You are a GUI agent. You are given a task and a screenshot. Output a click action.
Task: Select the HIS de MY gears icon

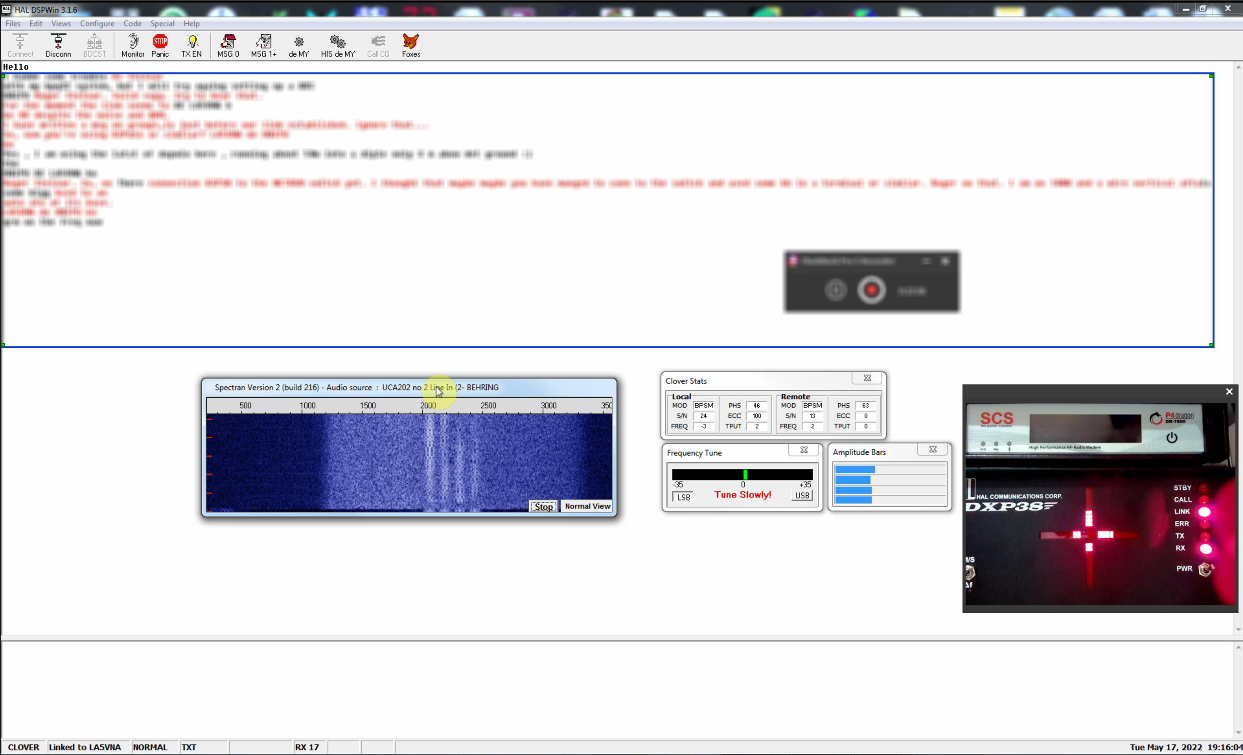click(338, 44)
